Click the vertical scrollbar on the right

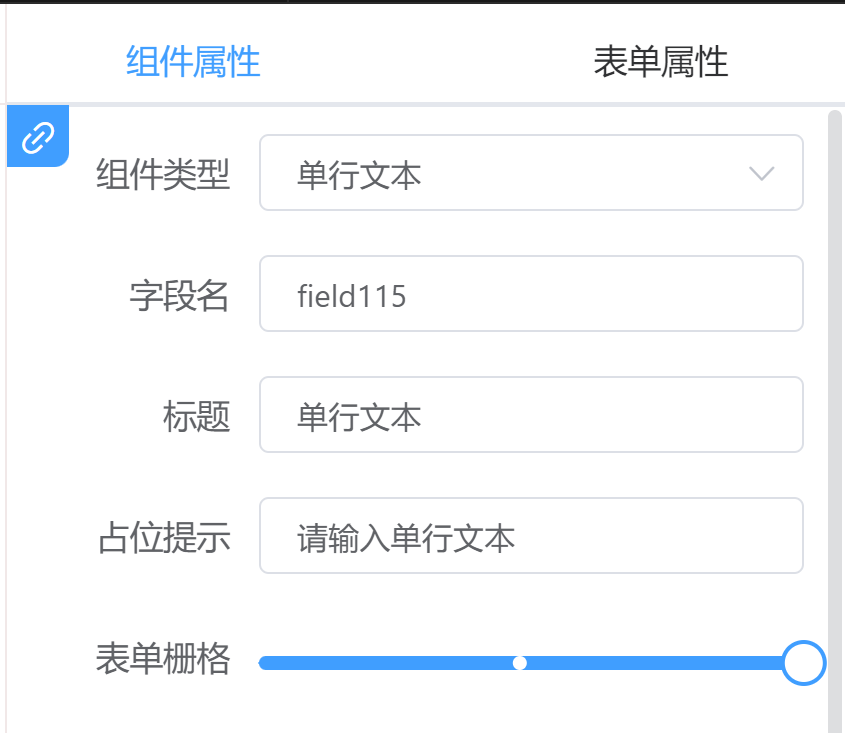[835, 420]
